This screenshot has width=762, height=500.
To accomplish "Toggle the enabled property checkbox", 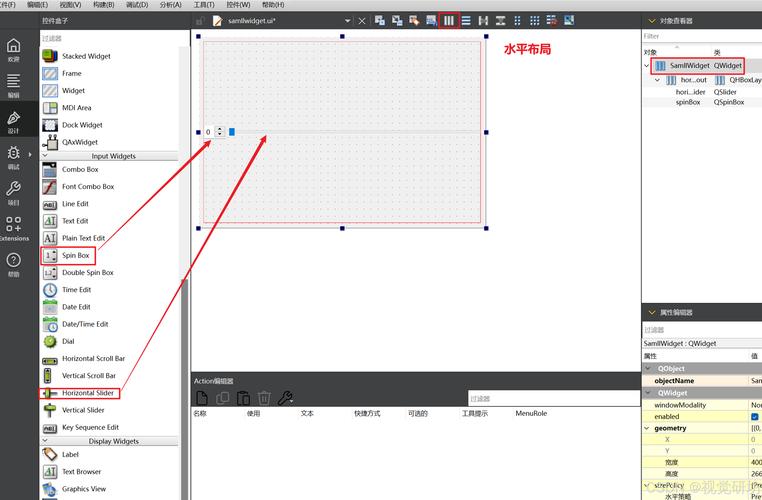I will tap(754, 416).
